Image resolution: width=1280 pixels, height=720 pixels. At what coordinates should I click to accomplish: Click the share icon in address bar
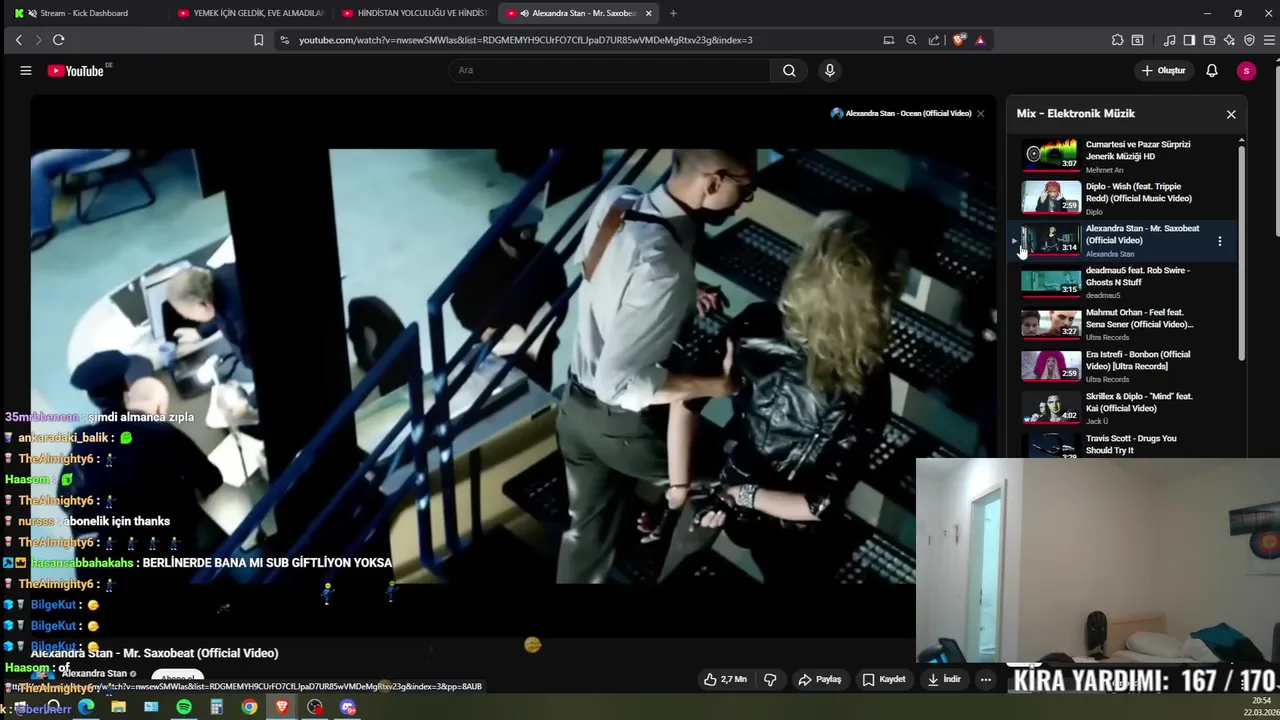934,40
